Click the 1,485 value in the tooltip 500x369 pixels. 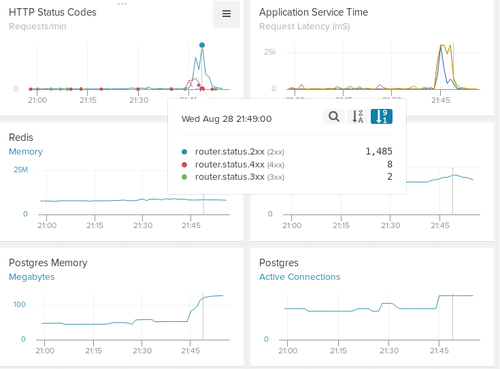379,152
